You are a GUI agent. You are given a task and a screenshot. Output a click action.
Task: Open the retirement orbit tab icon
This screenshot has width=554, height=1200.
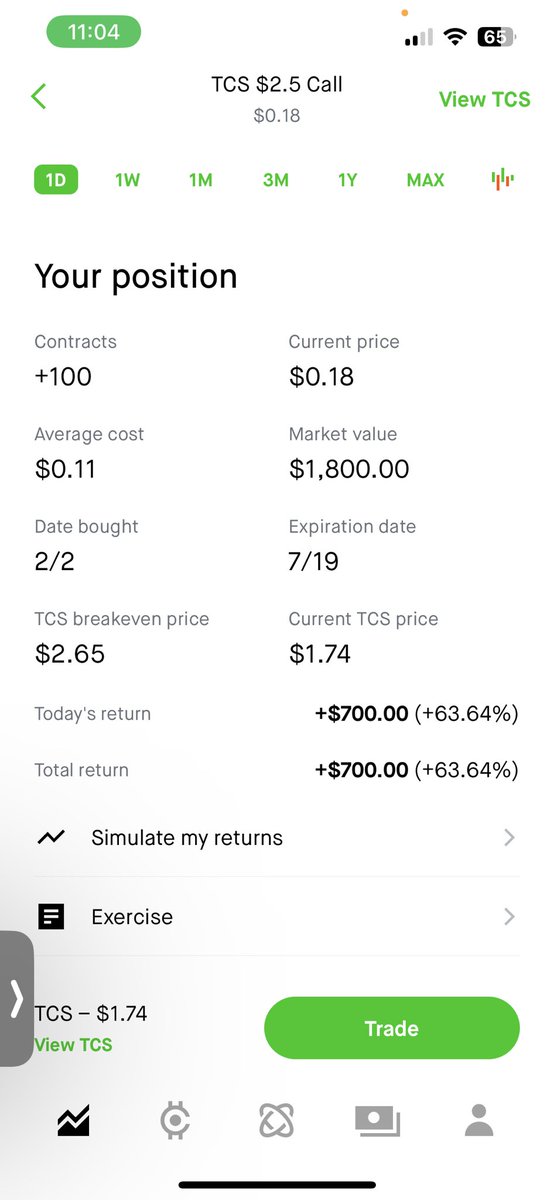[x=275, y=1121]
